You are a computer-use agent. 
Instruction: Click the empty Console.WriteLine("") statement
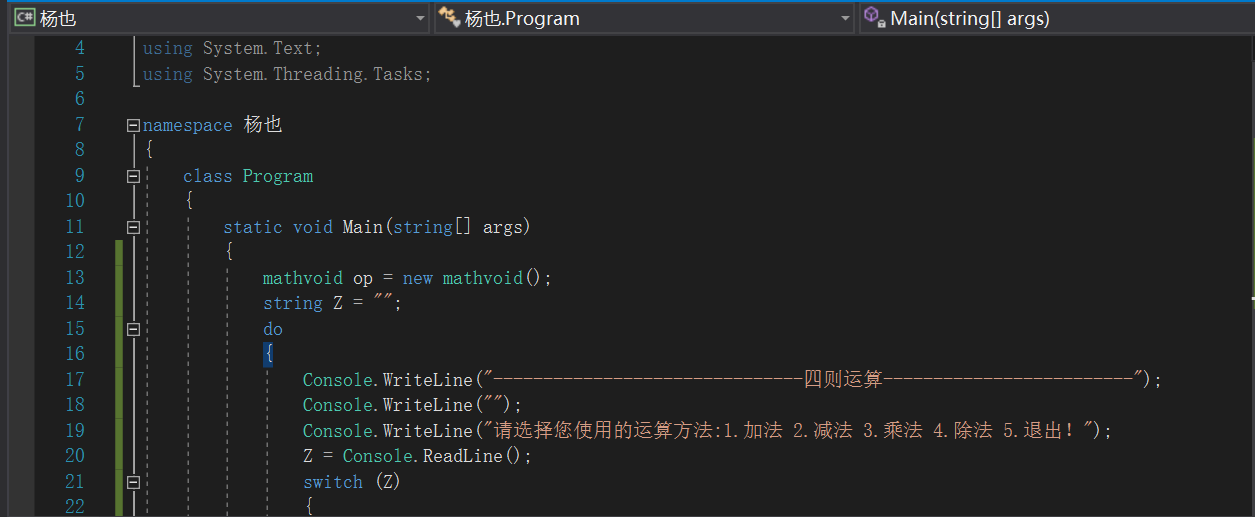(412, 405)
